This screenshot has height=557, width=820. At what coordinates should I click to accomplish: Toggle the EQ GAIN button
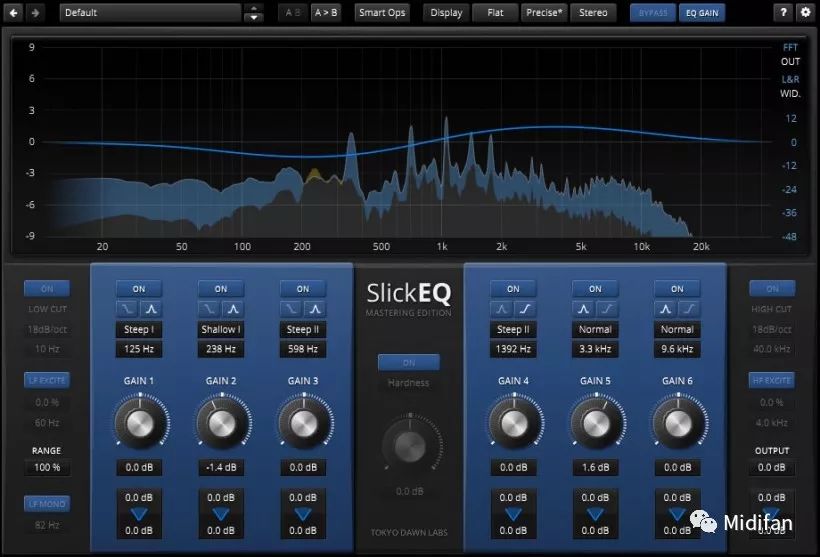coord(702,13)
